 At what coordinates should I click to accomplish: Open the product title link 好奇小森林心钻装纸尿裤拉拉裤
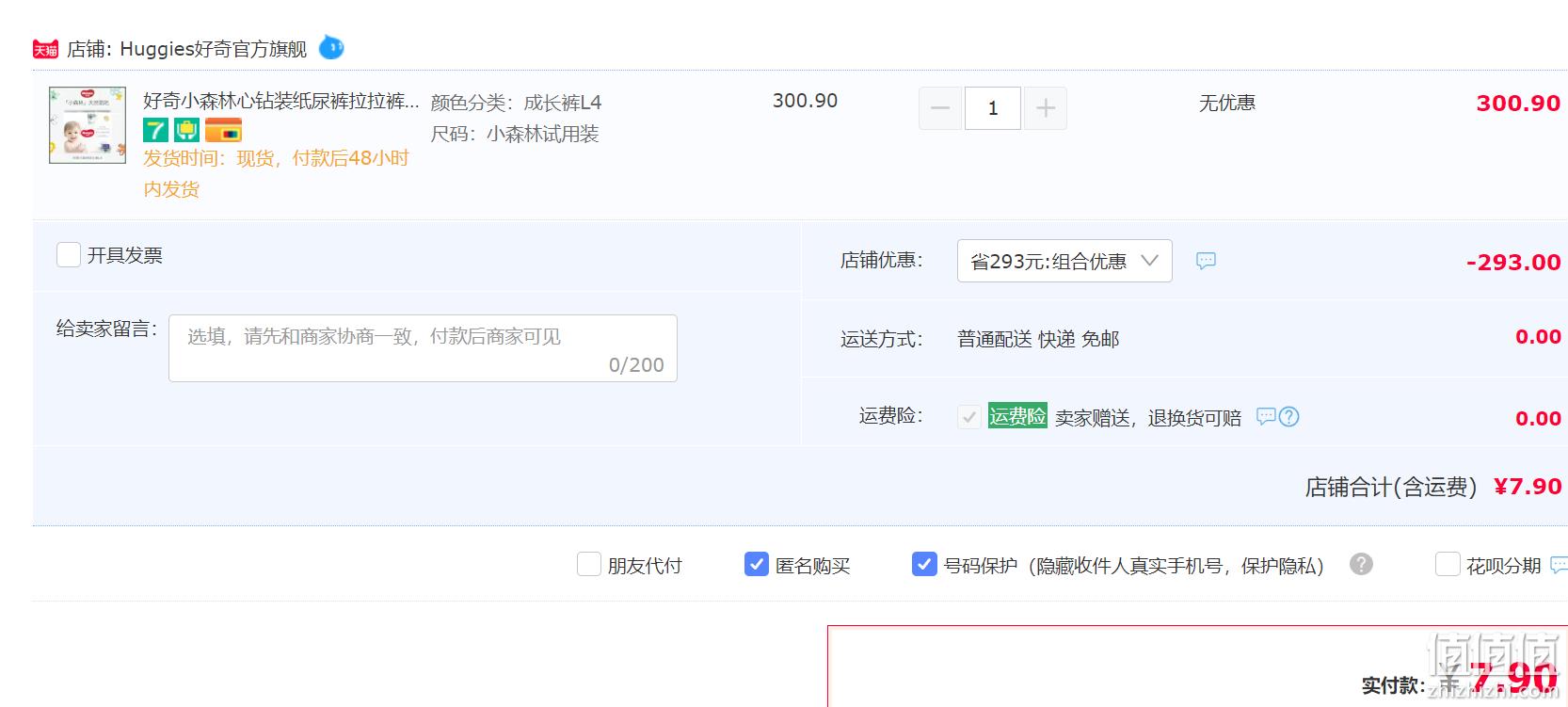pos(280,101)
